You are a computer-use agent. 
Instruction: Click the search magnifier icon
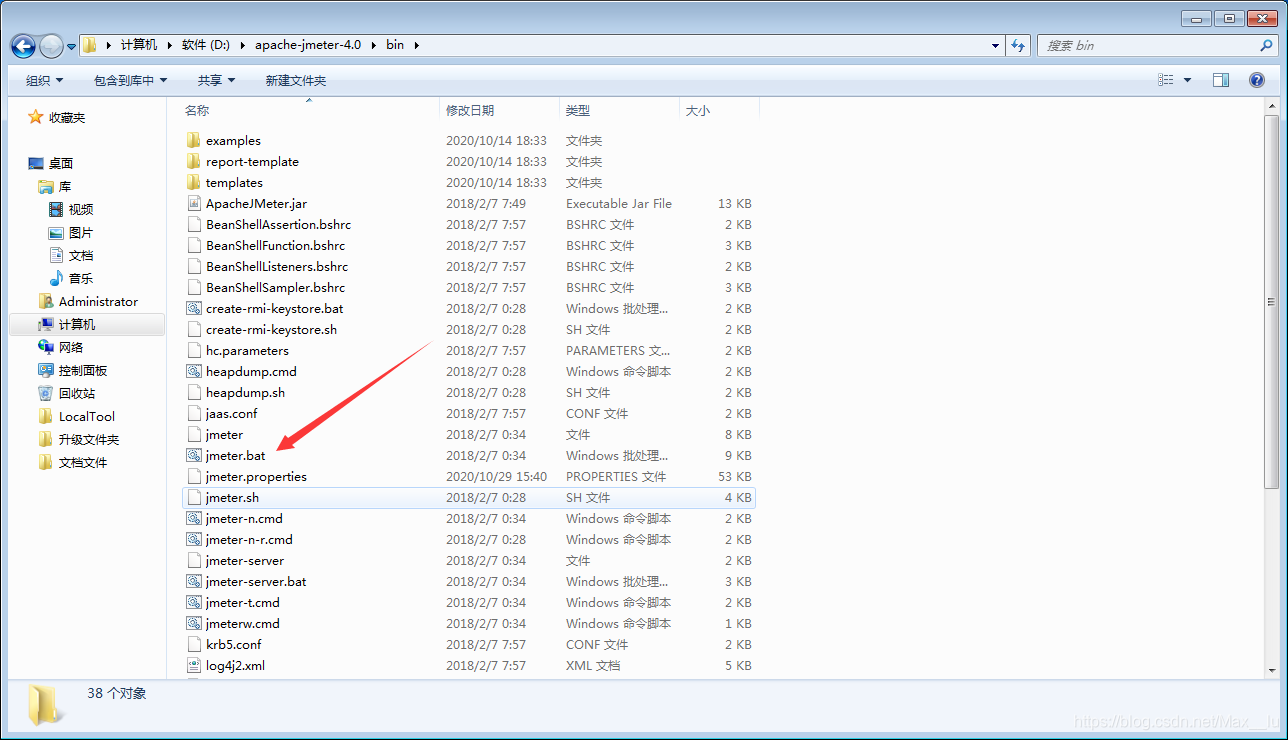point(1267,45)
